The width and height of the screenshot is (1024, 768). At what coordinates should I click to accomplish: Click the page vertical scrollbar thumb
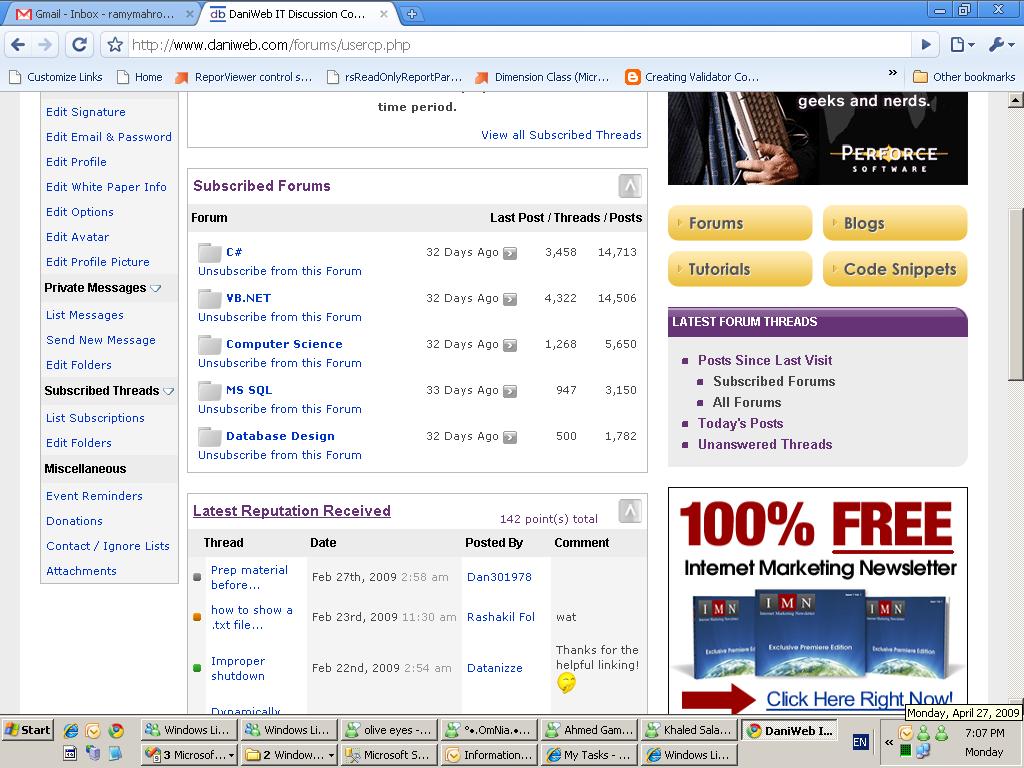pyautogui.click(x=1016, y=294)
